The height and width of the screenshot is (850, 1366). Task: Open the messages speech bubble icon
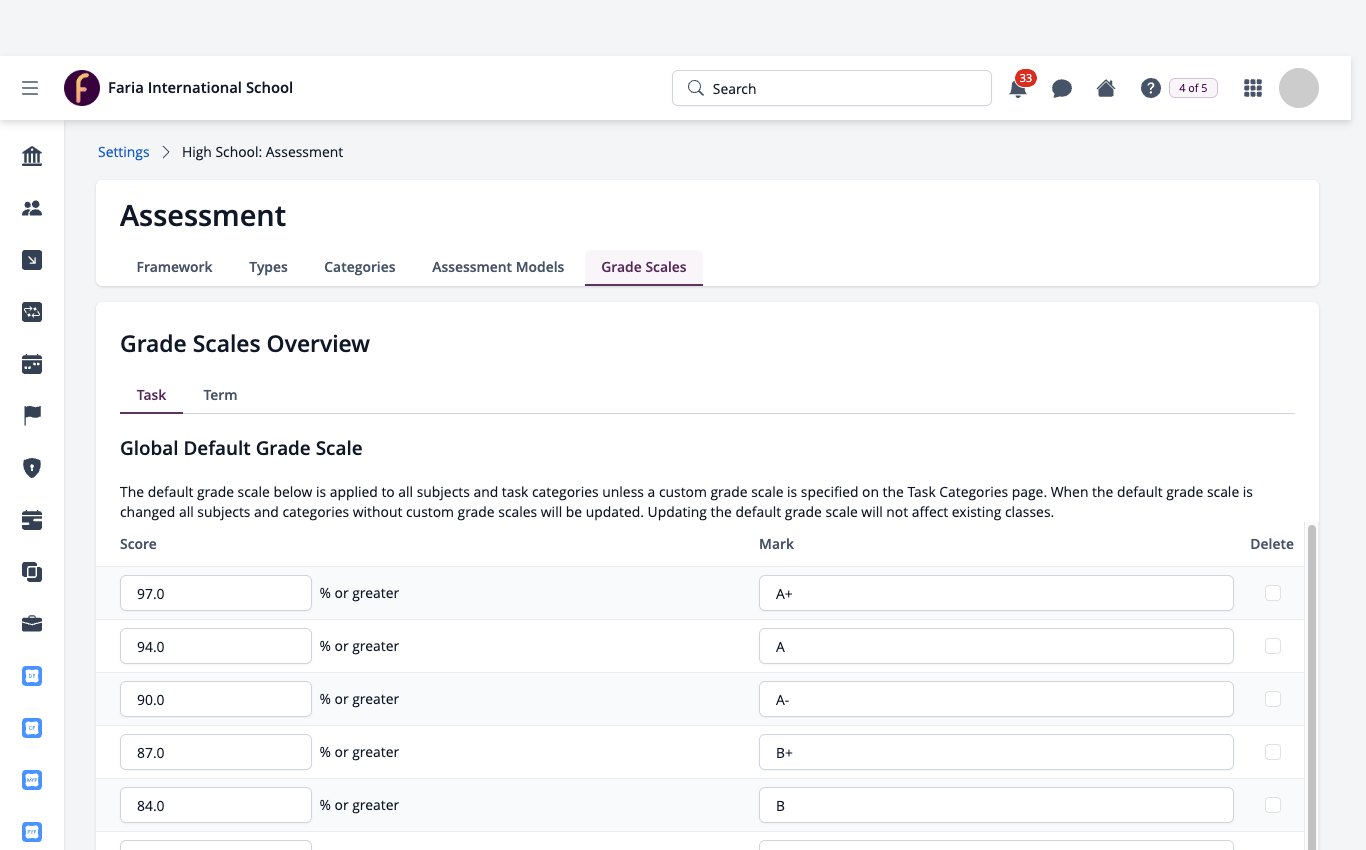(1062, 88)
